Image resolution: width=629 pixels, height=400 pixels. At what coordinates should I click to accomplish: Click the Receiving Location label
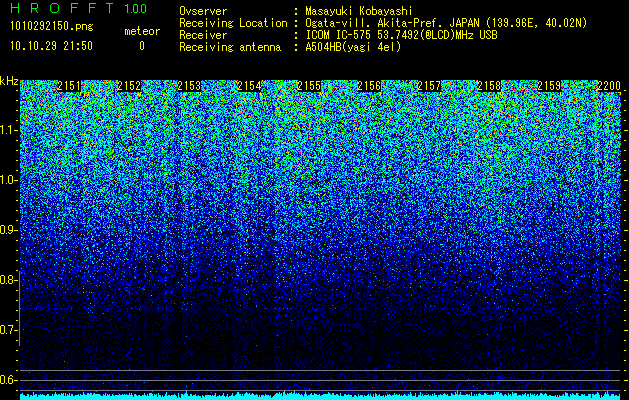coord(233,23)
